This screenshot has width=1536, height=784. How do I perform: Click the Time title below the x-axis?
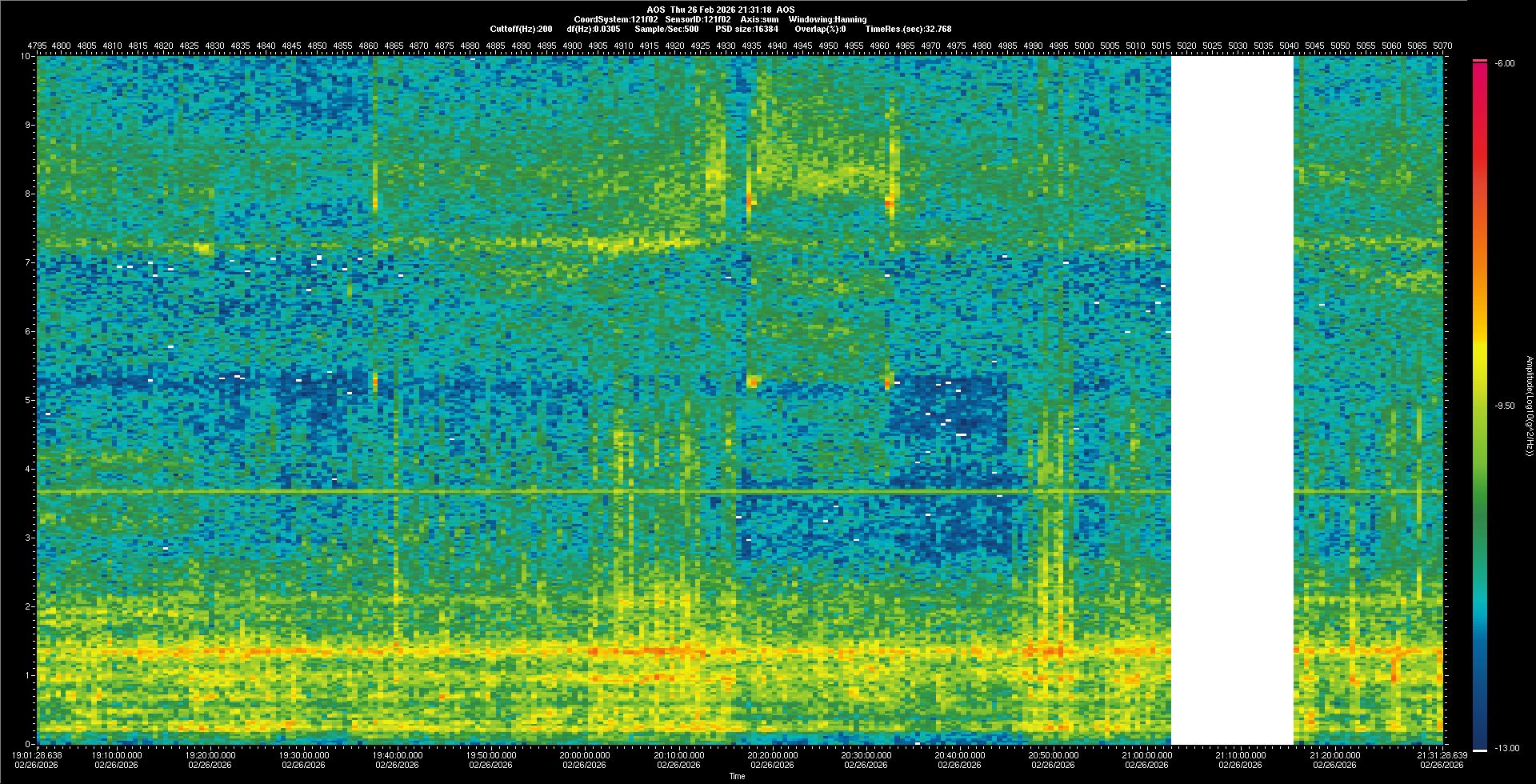point(737,776)
